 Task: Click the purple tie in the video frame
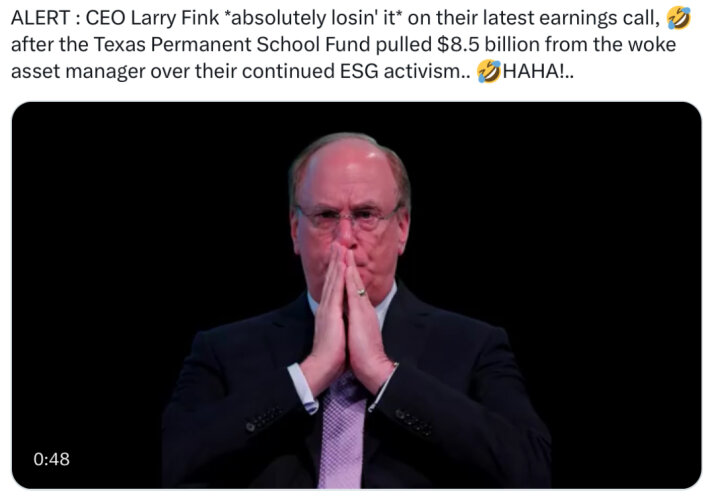point(343,431)
